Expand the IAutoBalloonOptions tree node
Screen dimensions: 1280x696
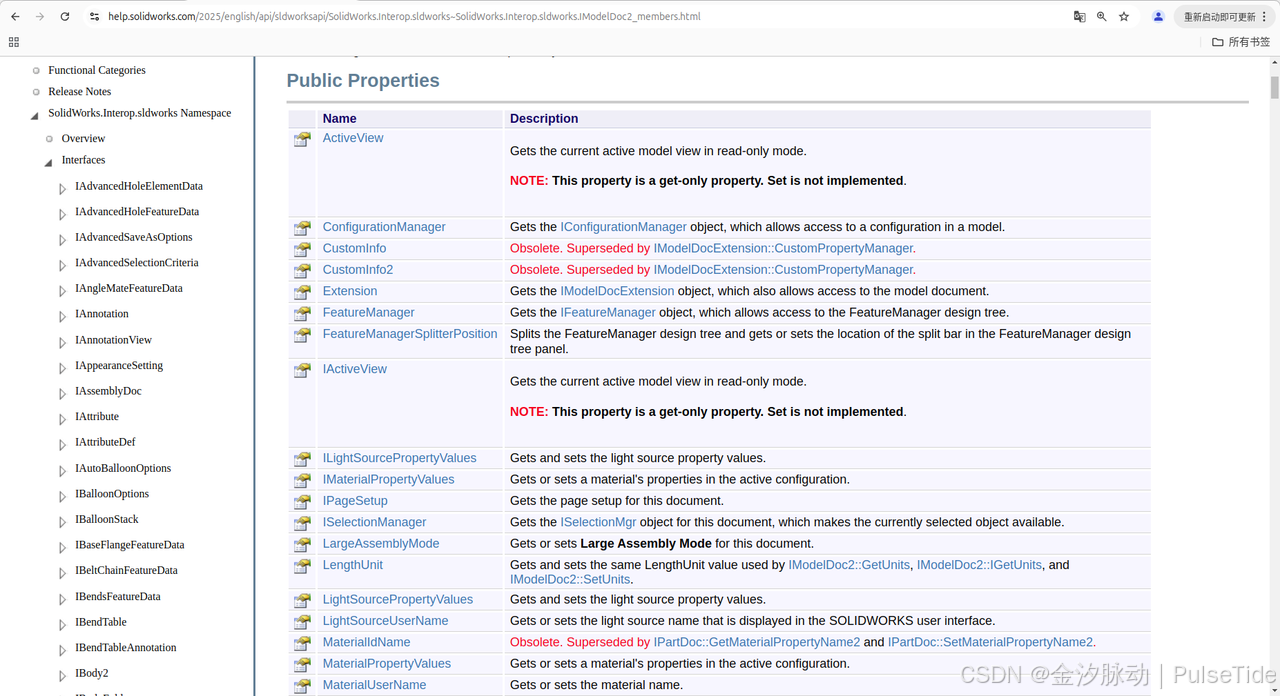pyautogui.click(x=62, y=469)
